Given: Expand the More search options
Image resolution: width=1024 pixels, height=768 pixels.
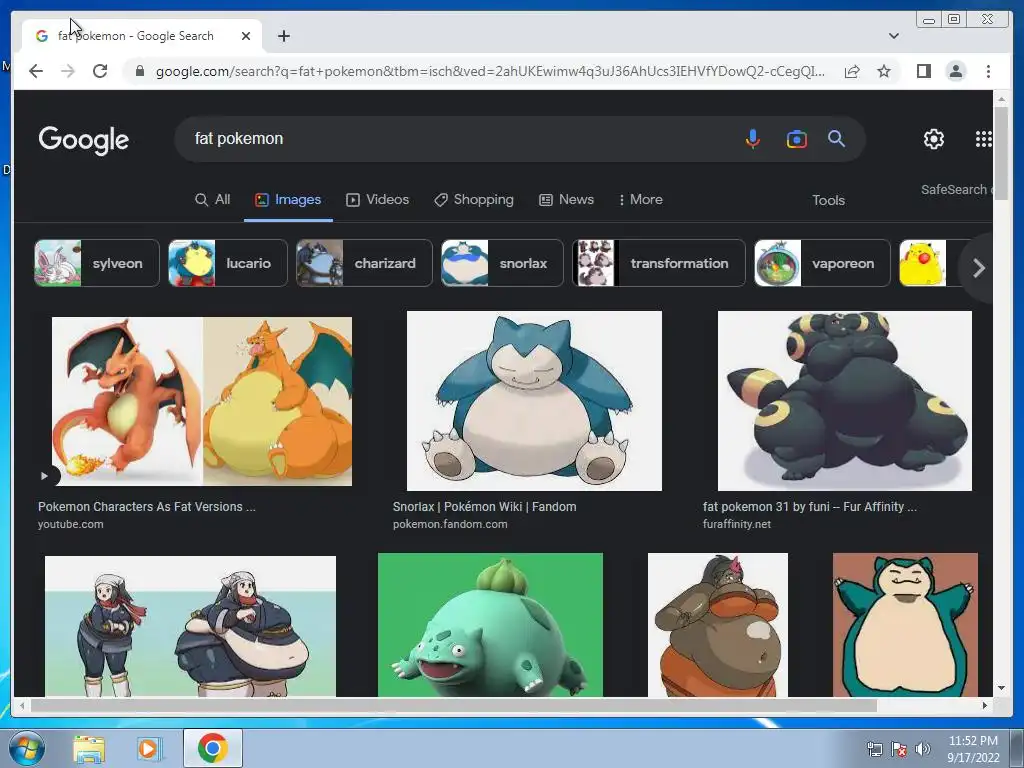Looking at the screenshot, I should [x=641, y=200].
